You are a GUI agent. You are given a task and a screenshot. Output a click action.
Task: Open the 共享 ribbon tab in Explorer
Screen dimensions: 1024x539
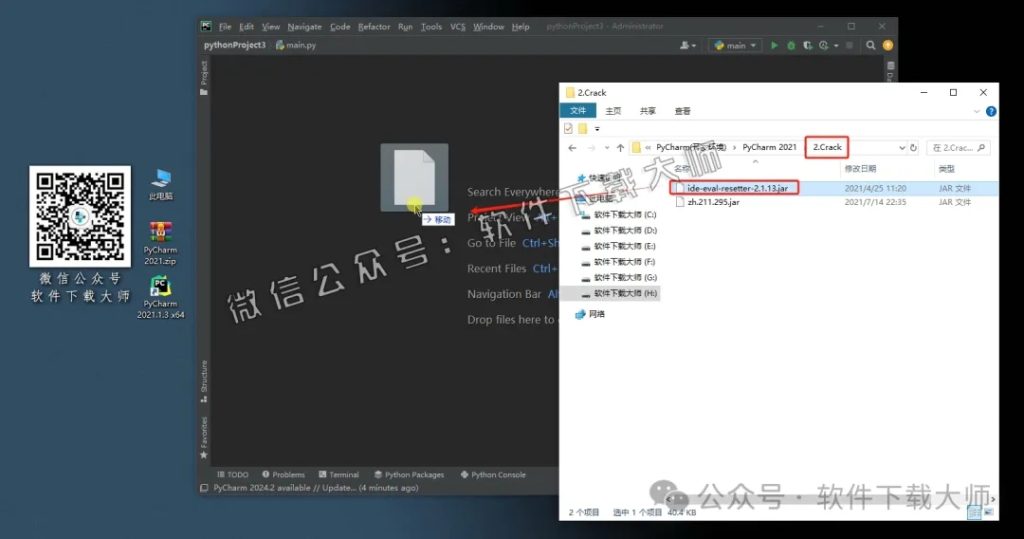pyautogui.click(x=647, y=111)
